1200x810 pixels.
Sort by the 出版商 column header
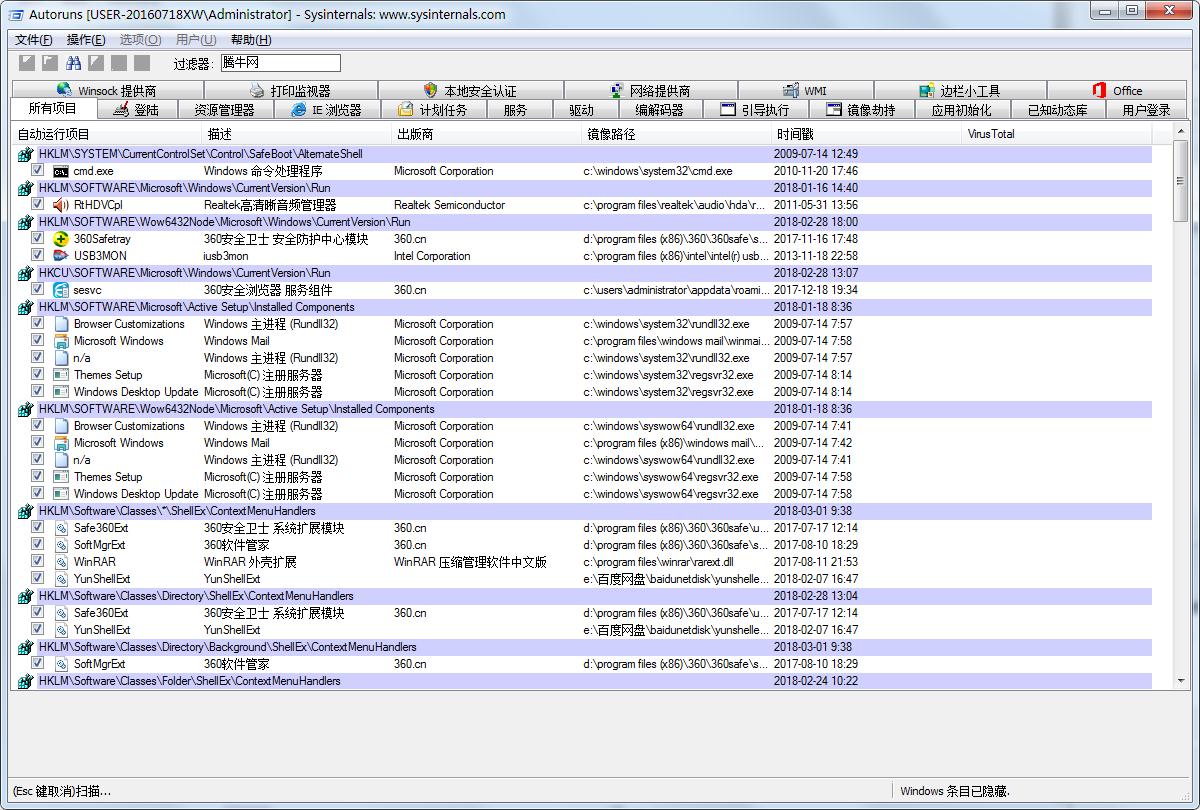tap(487, 134)
